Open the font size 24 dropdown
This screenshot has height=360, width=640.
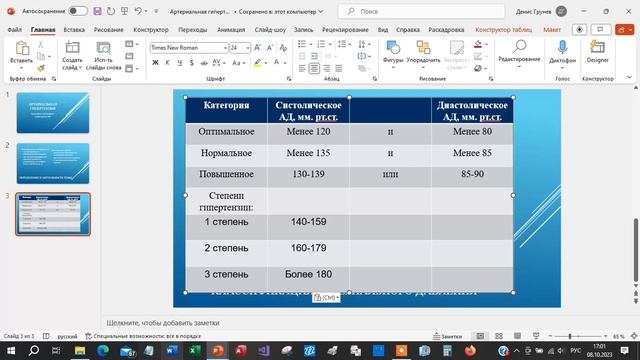(247, 48)
